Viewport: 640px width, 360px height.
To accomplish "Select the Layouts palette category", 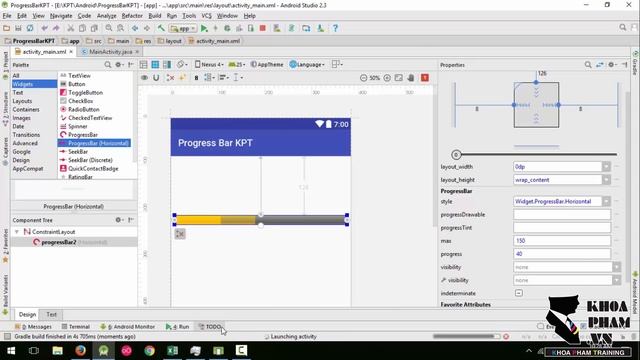I will point(22,101).
